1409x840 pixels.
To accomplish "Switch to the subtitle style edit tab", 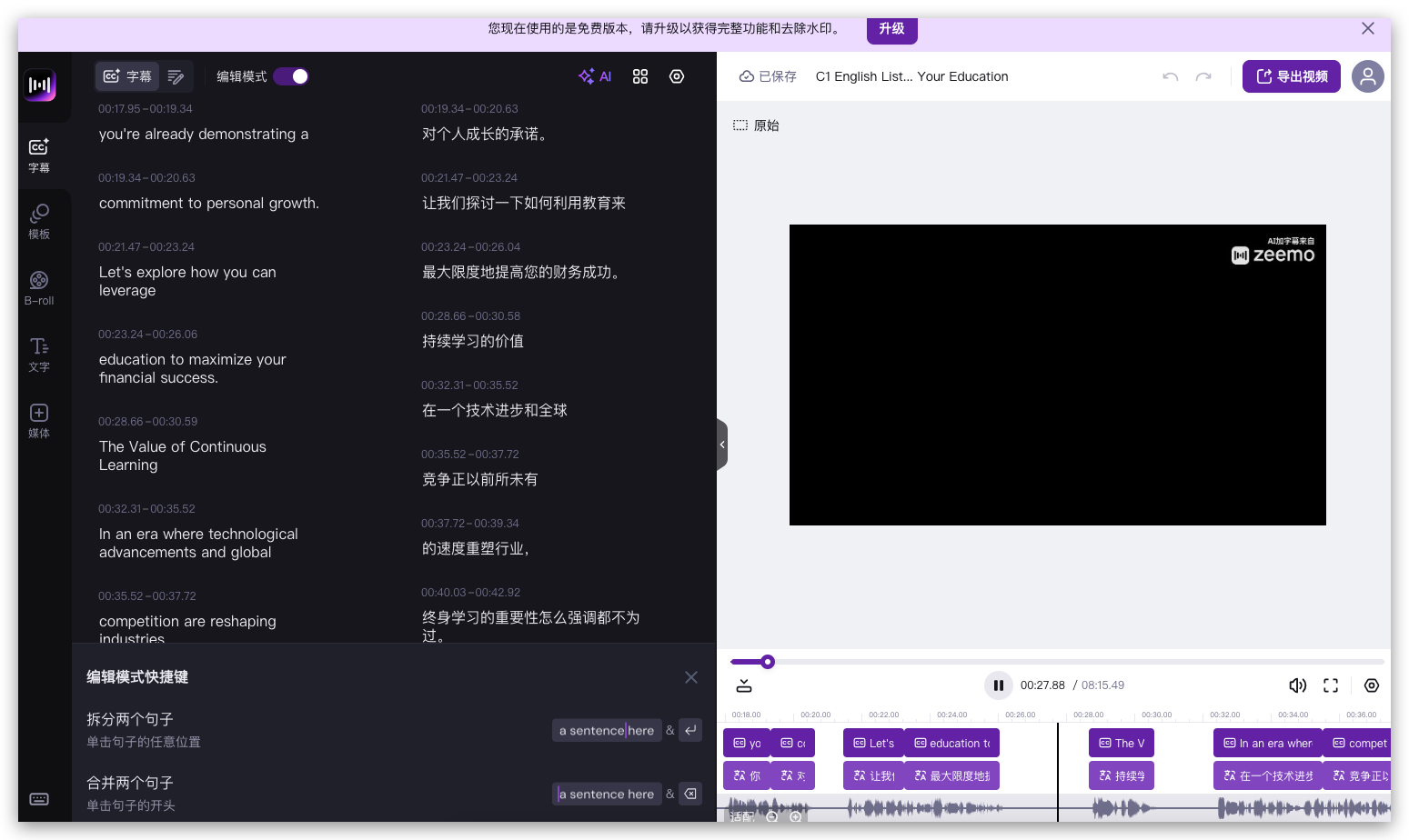I will point(176,76).
